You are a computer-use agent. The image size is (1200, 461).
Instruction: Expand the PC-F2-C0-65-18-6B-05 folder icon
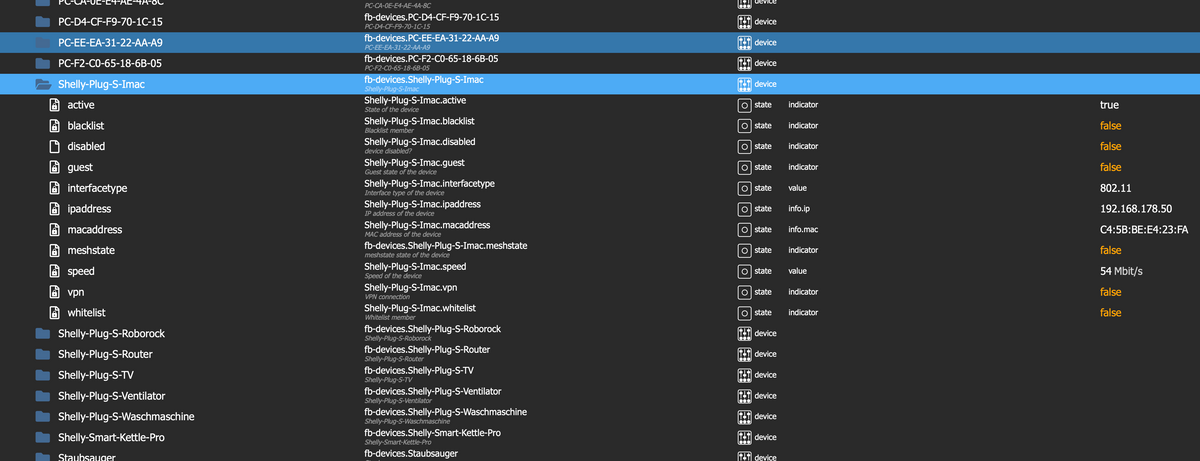click(x=42, y=64)
